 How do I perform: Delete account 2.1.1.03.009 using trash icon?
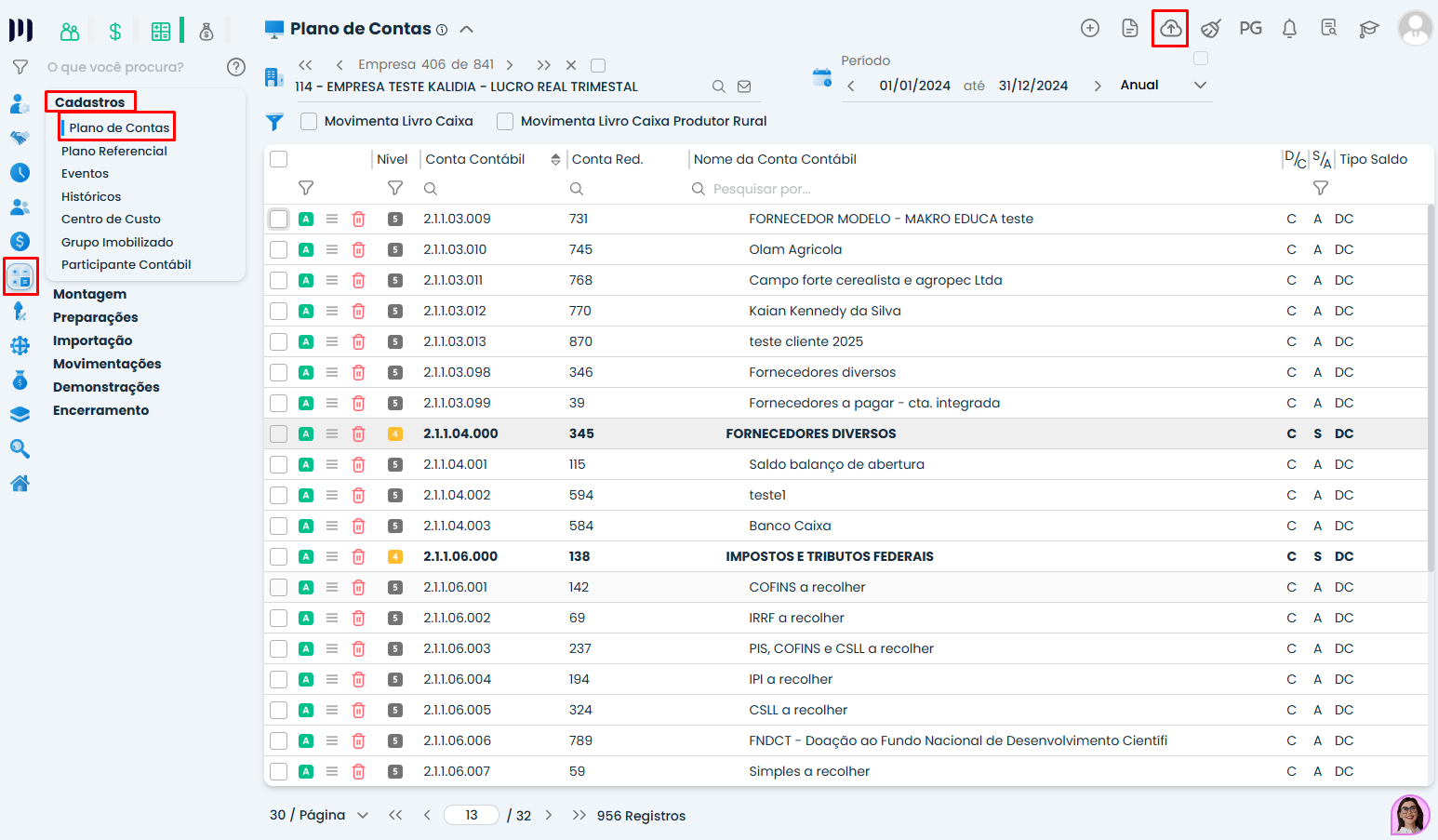[x=358, y=220]
